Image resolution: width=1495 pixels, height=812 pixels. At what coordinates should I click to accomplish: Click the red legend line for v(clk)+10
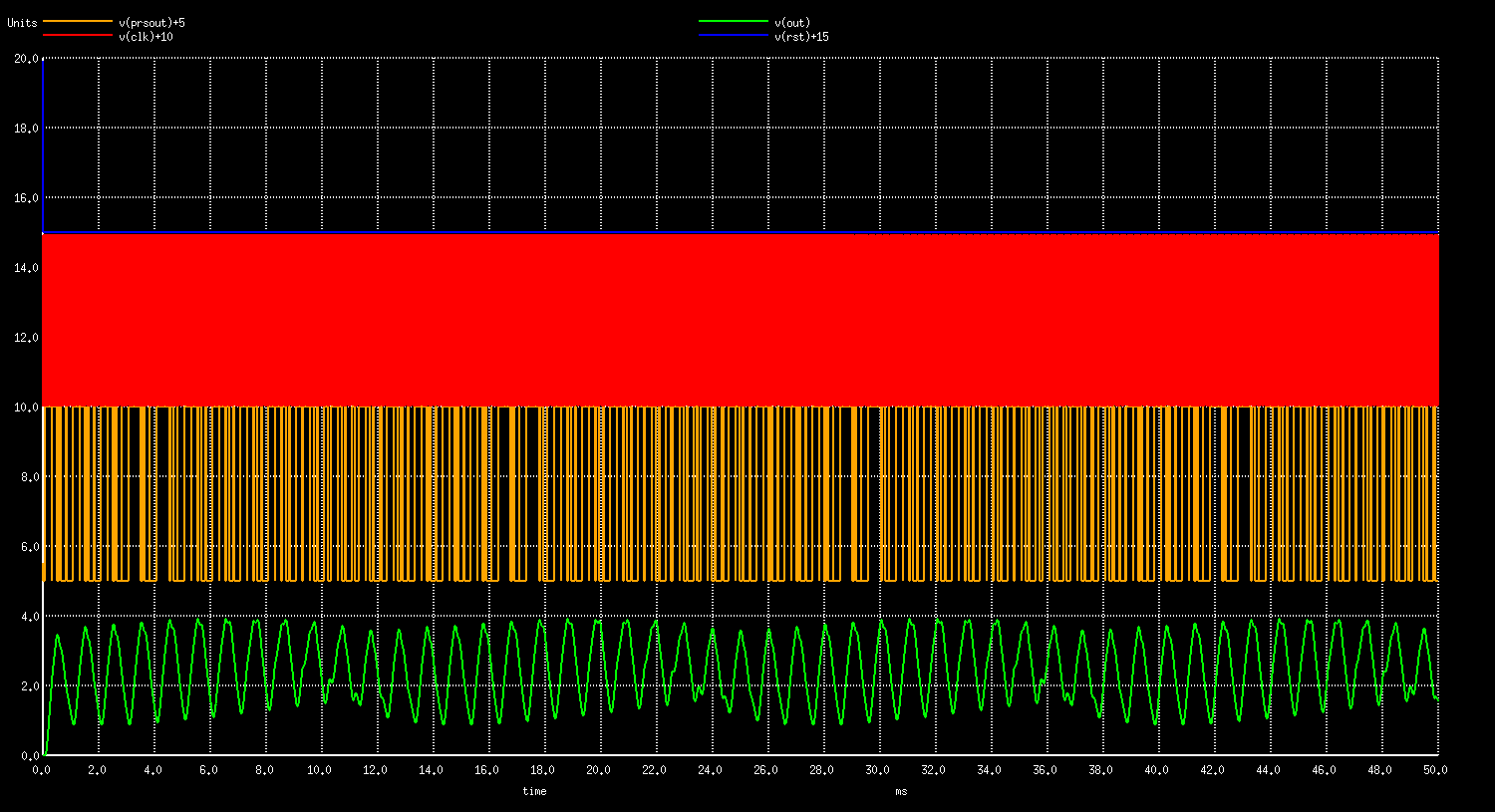[x=78, y=35]
